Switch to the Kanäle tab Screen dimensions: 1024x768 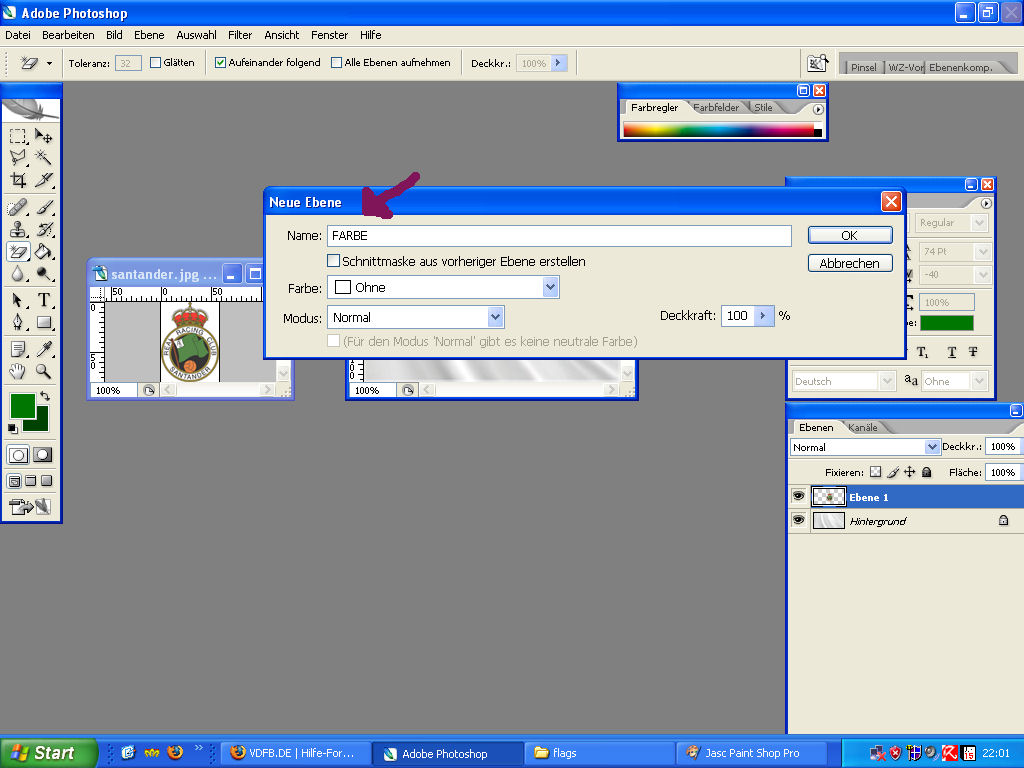pos(862,428)
